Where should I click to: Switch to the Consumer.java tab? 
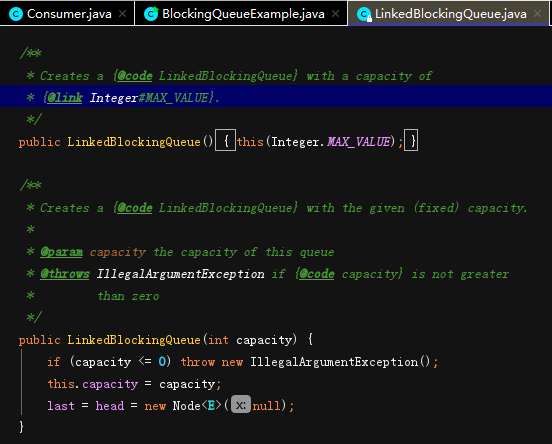pos(67,14)
